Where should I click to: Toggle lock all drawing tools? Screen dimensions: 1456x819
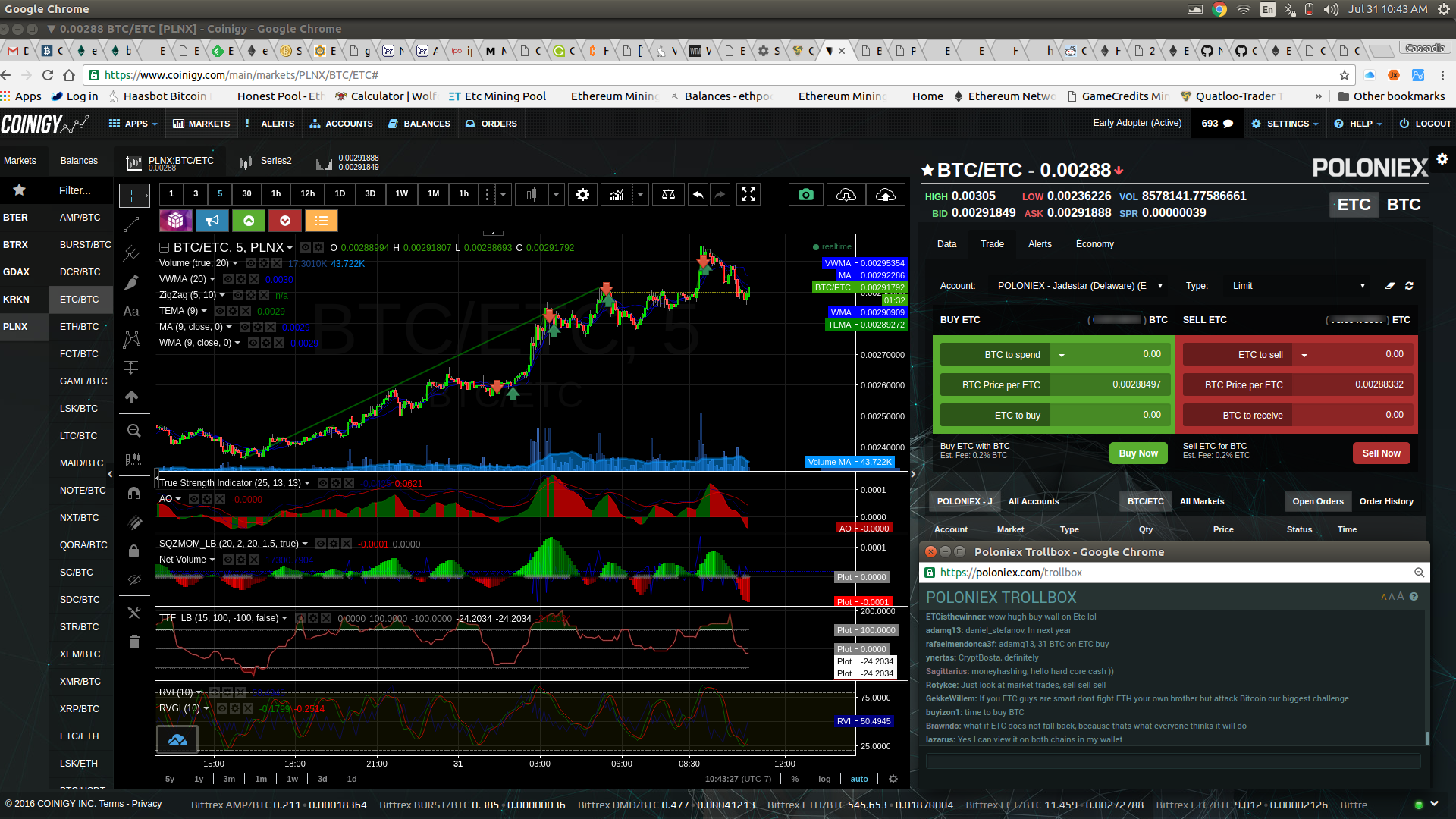[134, 550]
